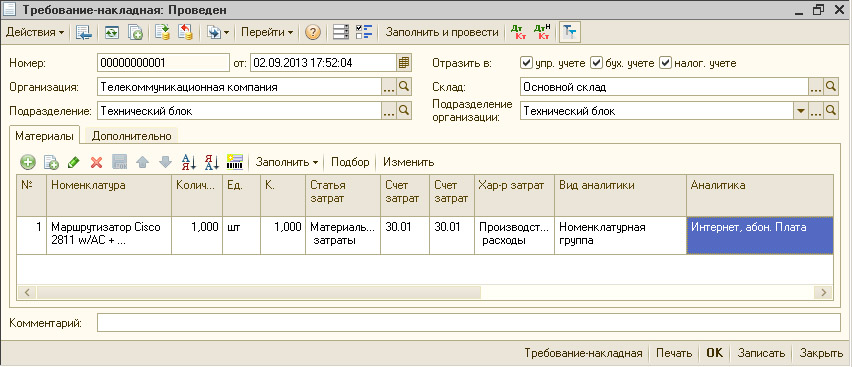Screen dimensions: 852x367
Task: Open the Перейти menu
Action: click(x=267, y=33)
